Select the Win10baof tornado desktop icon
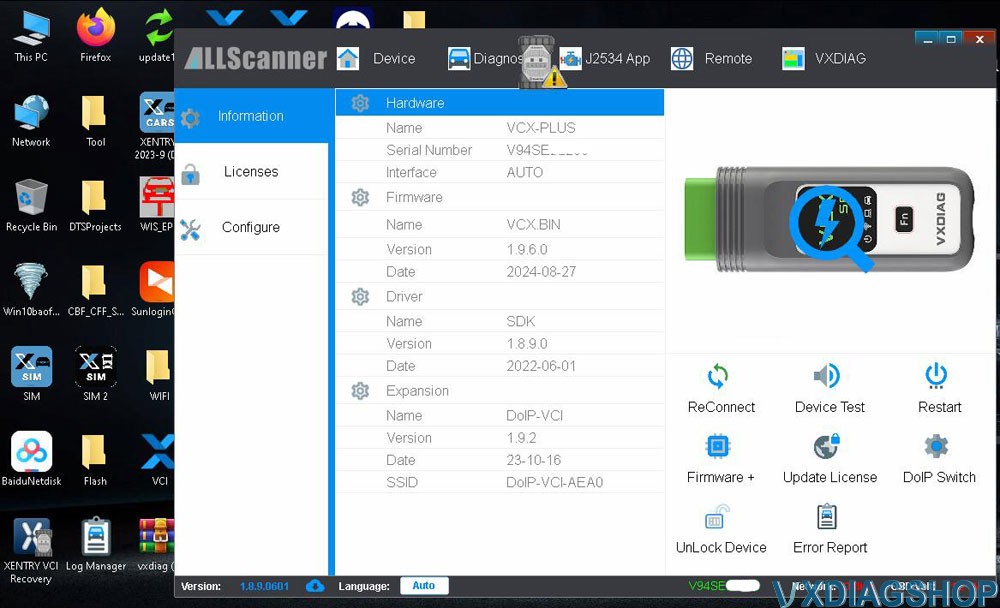Screen dimensions: 1000x608 click(31, 290)
